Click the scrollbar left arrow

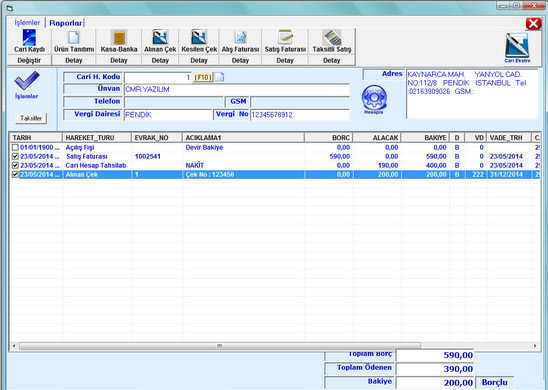coord(14,346)
